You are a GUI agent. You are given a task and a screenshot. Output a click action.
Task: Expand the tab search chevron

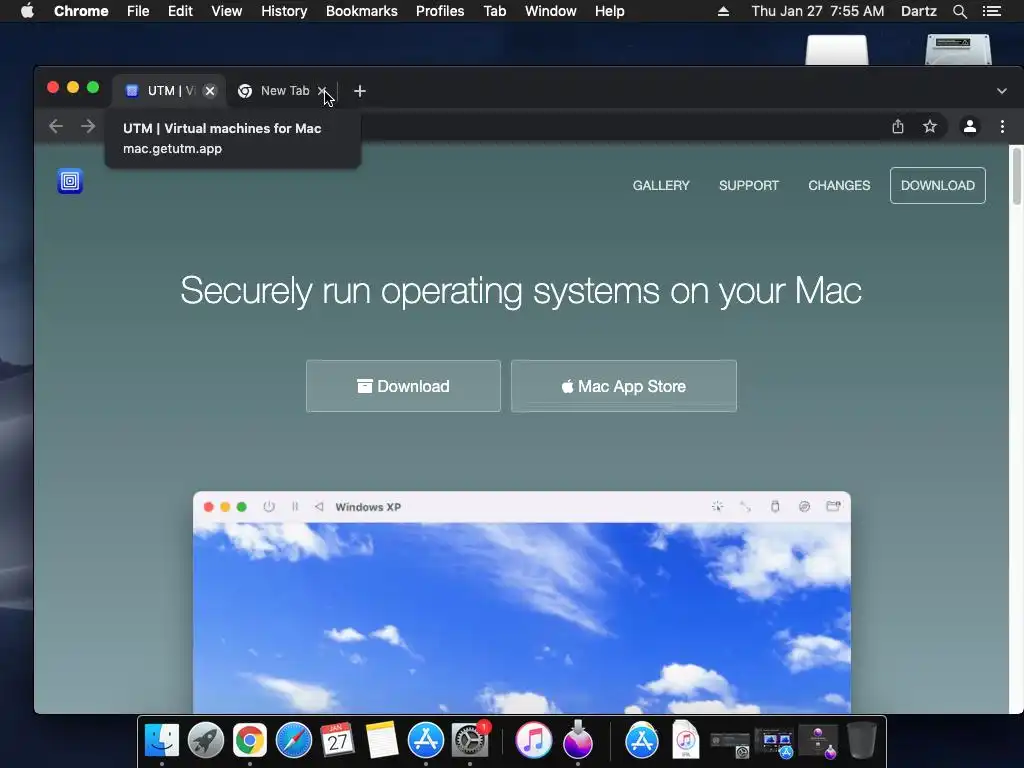click(x=1002, y=91)
